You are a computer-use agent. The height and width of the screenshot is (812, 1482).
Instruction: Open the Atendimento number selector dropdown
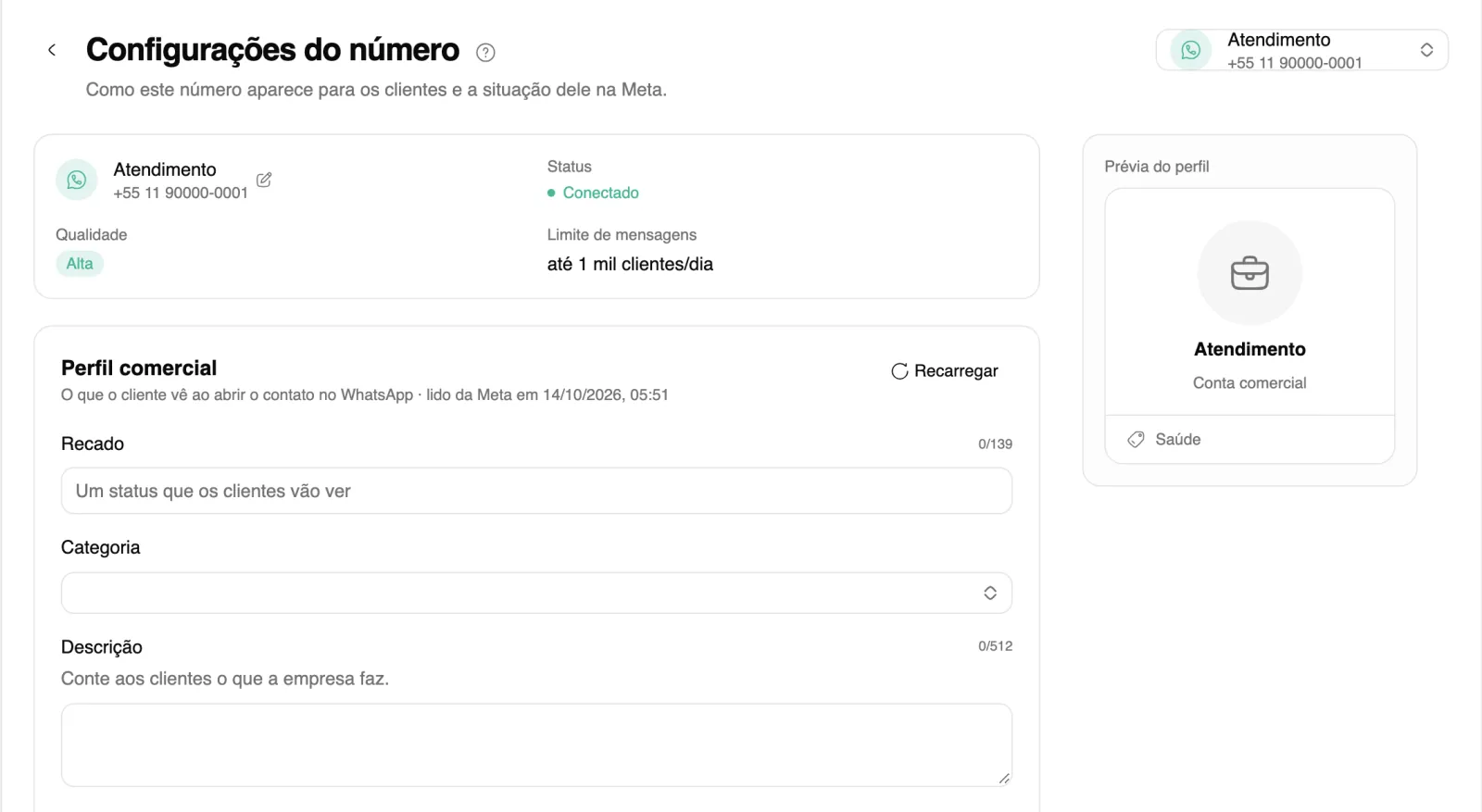click(x=1302, y=50)
